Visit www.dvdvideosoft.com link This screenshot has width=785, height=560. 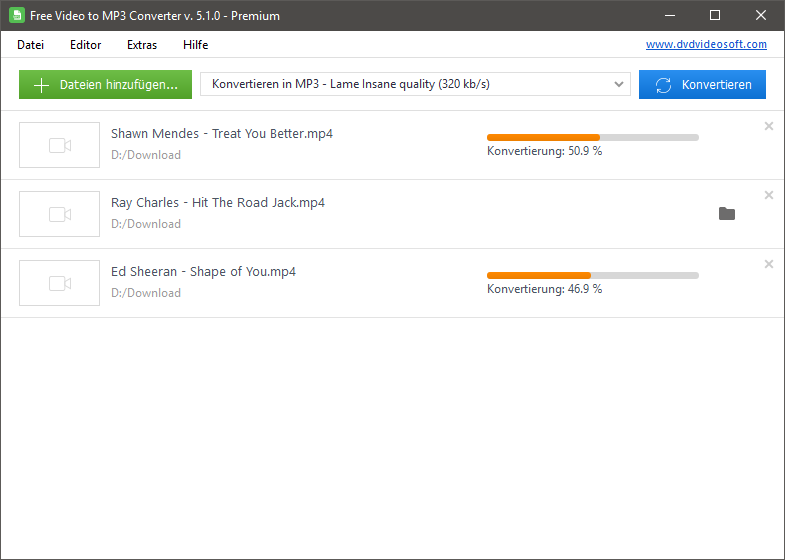(706, 44)
